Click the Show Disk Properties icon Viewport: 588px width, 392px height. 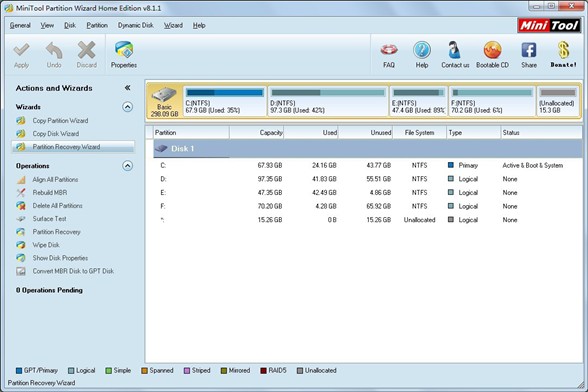pyautogui.click(x=21, y=258)
